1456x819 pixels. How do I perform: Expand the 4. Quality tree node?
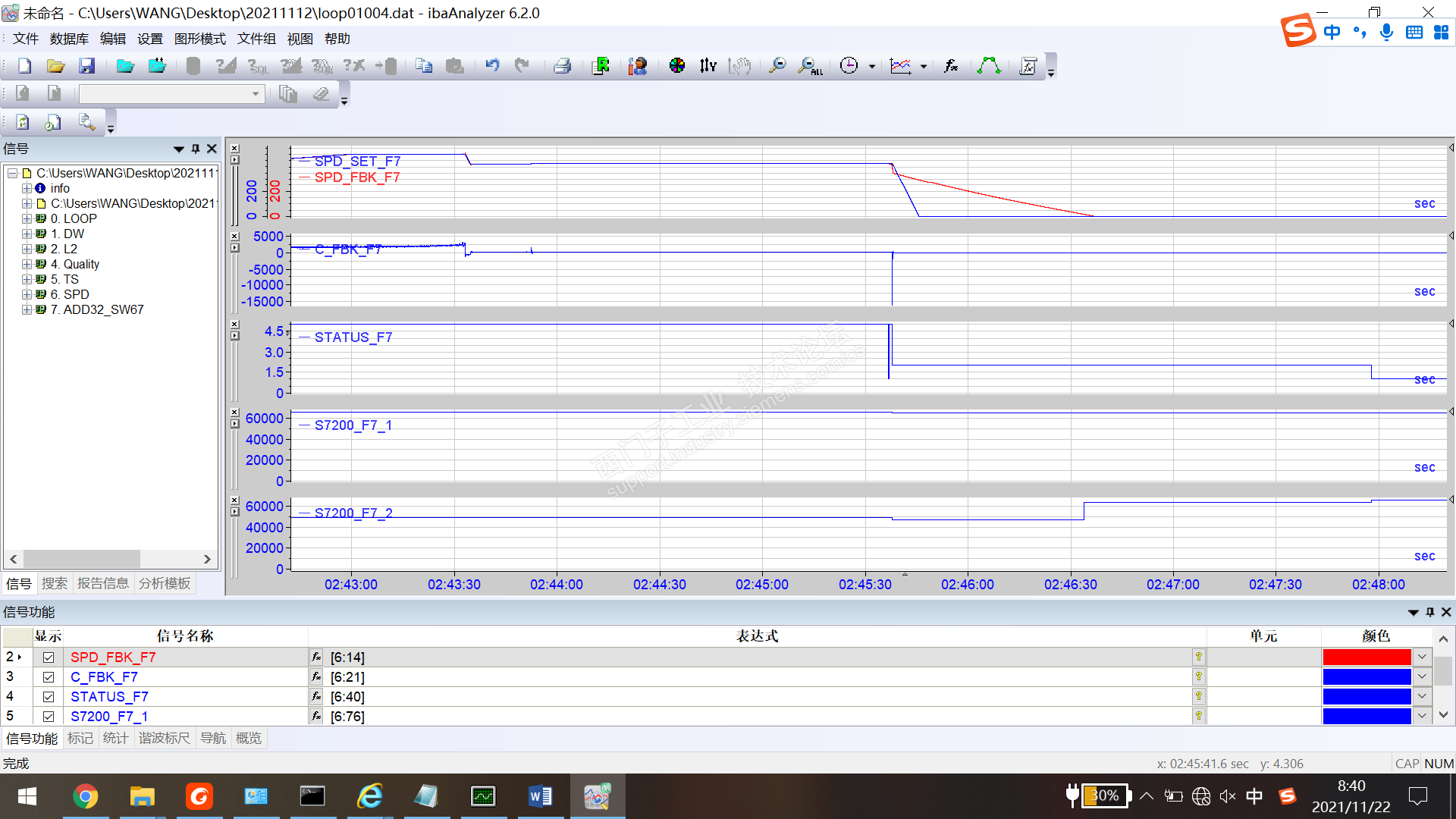click(27, 264)
